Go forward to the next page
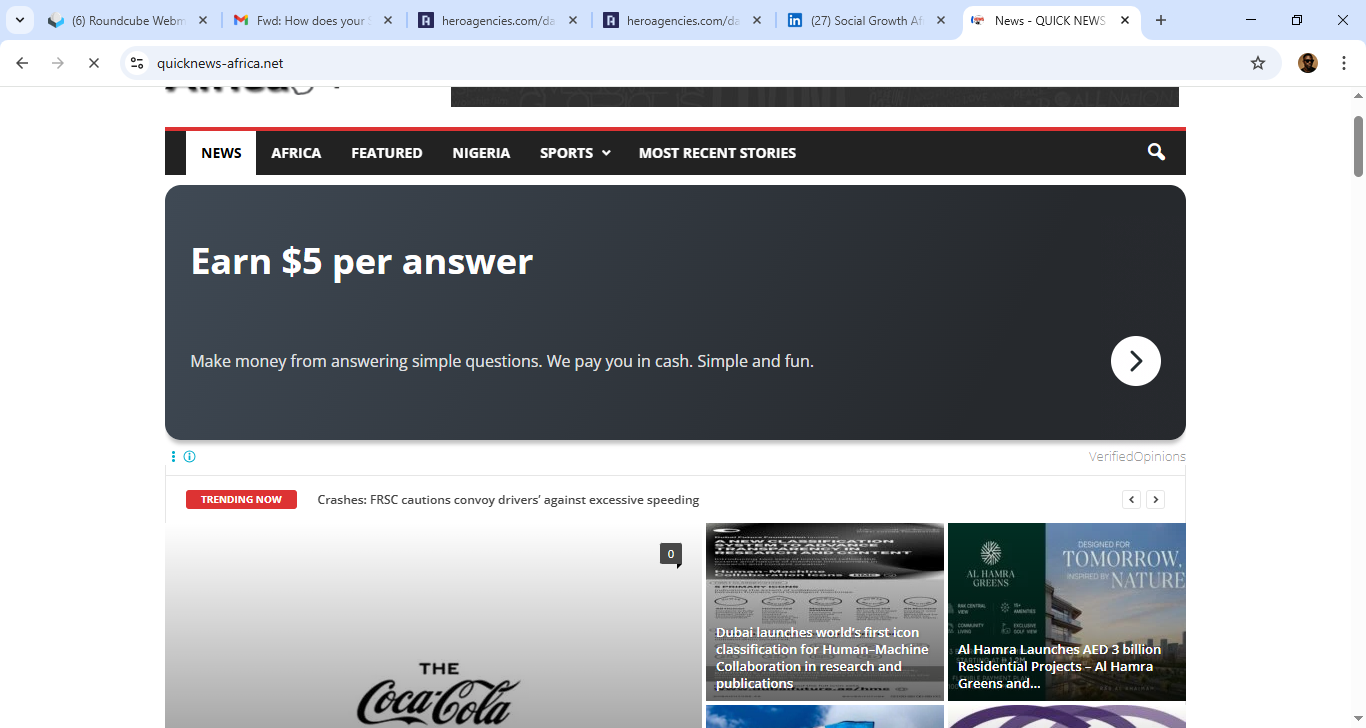Viewport: 1366px width, 728px height. tap(58, 63)
